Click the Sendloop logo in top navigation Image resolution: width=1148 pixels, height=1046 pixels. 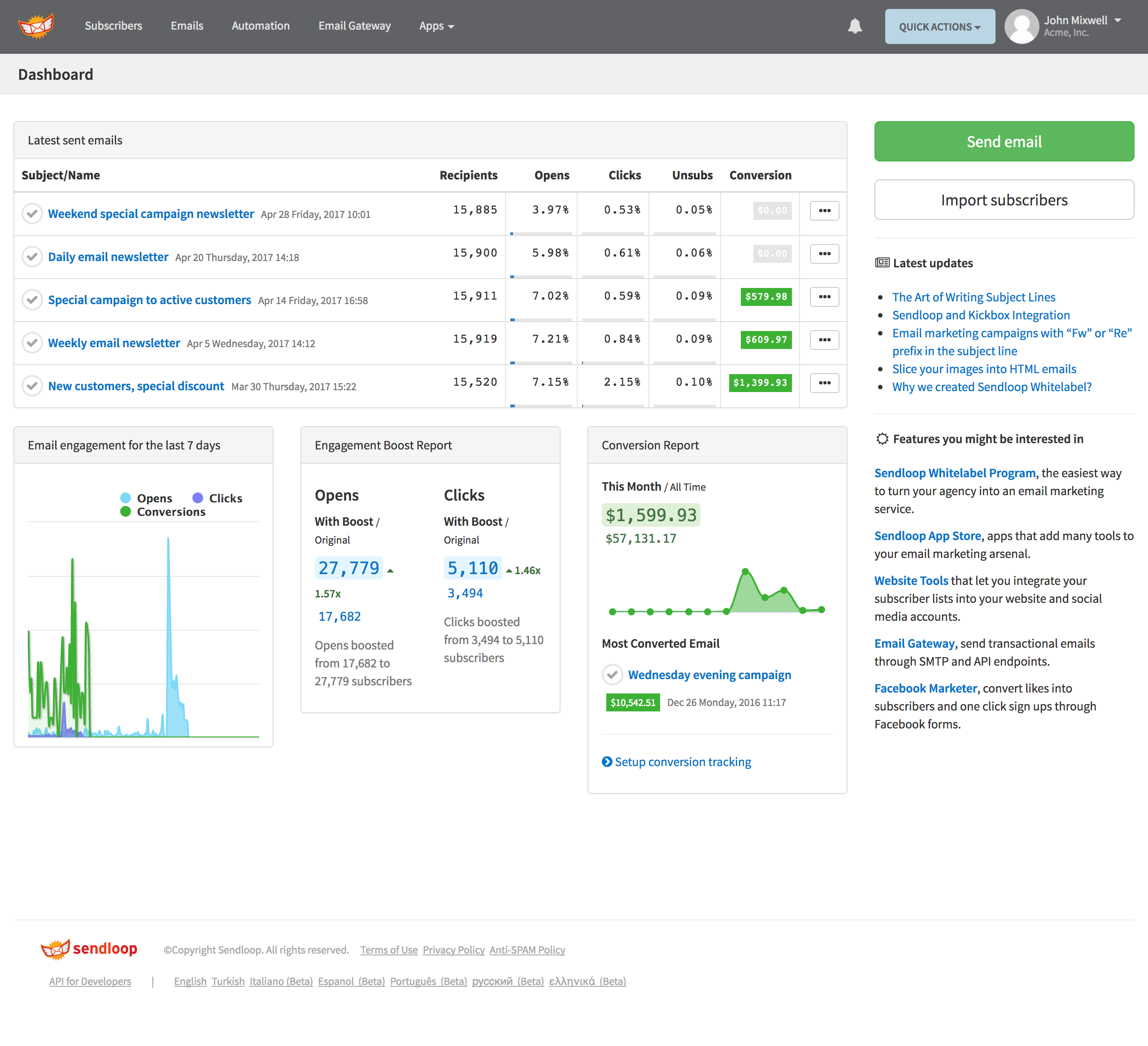pos(36,26)
